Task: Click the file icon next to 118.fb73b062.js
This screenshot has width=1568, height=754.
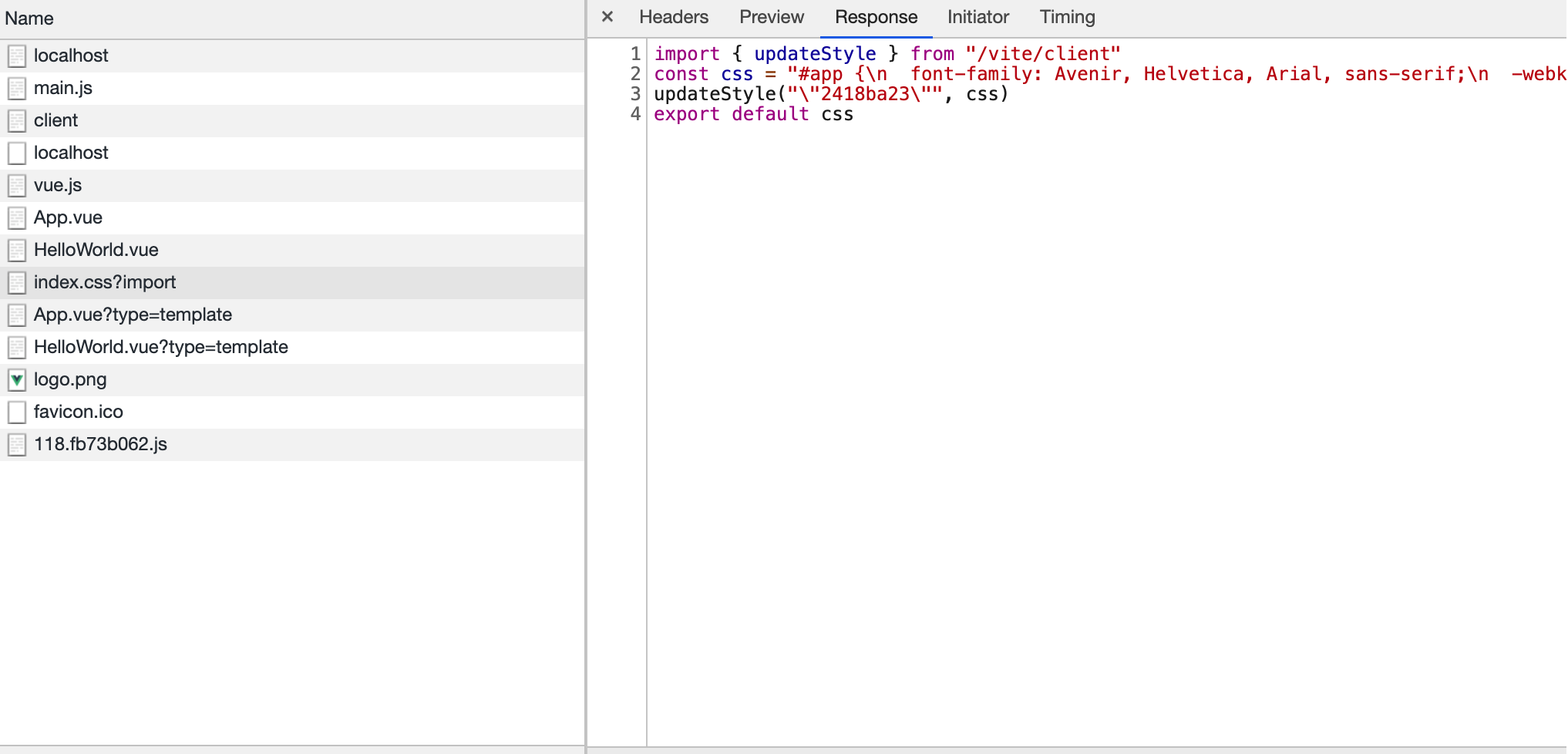Action: (x=17, y=444)
